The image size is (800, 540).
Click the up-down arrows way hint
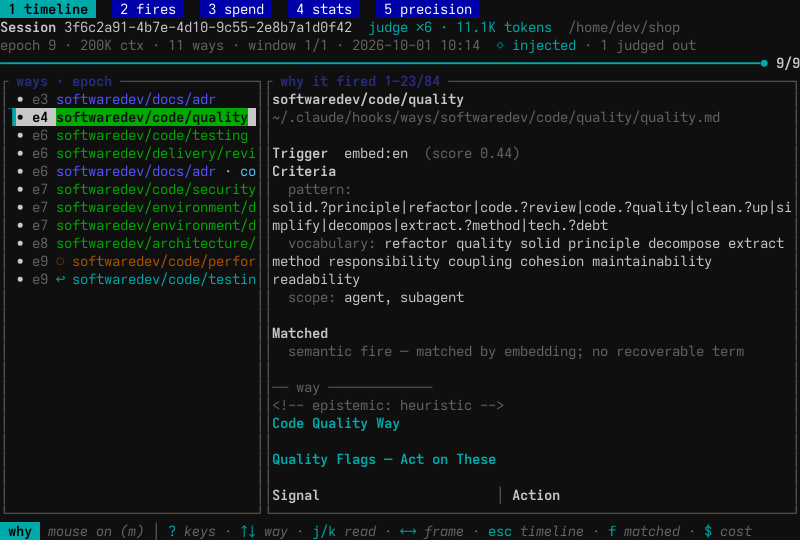click(264, 531)
